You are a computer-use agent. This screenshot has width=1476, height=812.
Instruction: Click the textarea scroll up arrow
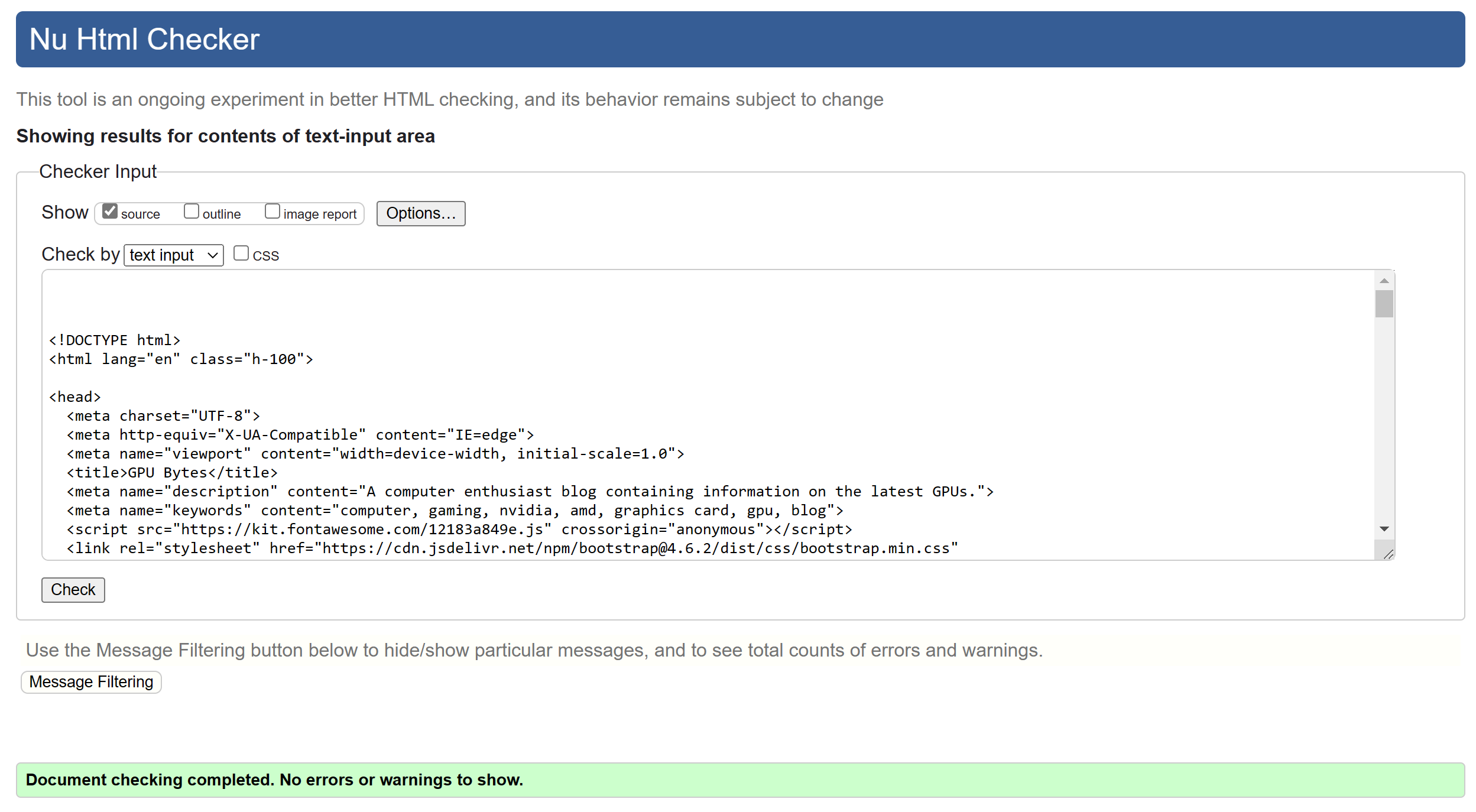pos(1383,281)
